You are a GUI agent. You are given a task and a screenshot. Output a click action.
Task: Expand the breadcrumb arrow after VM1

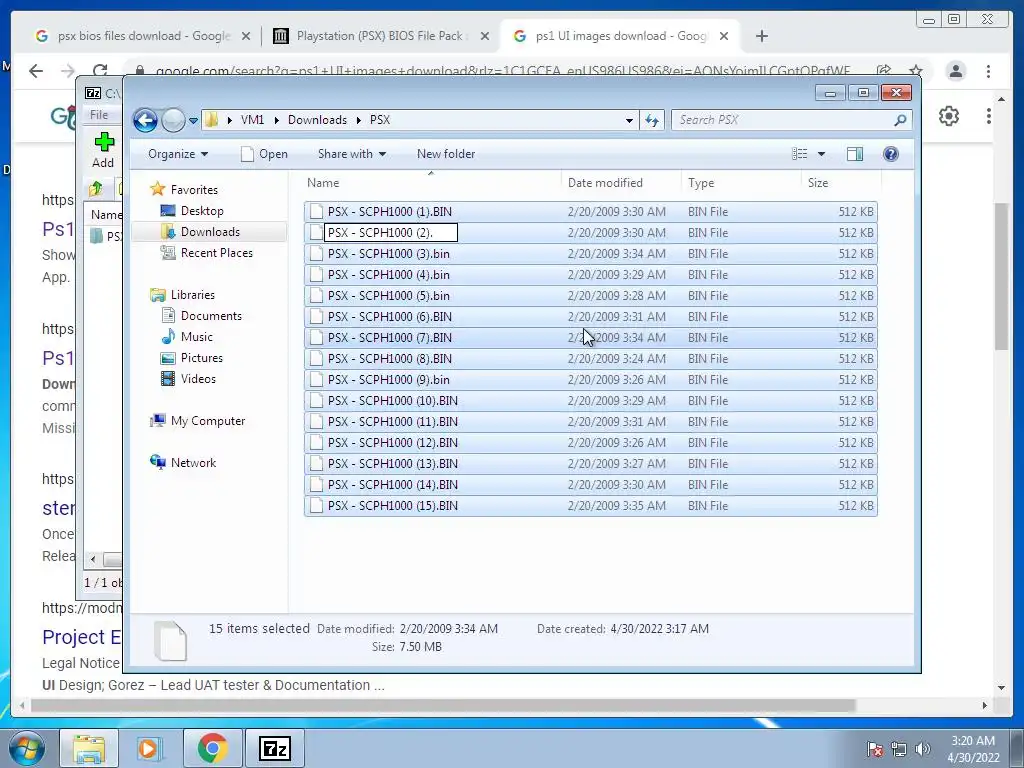[276, 120]
